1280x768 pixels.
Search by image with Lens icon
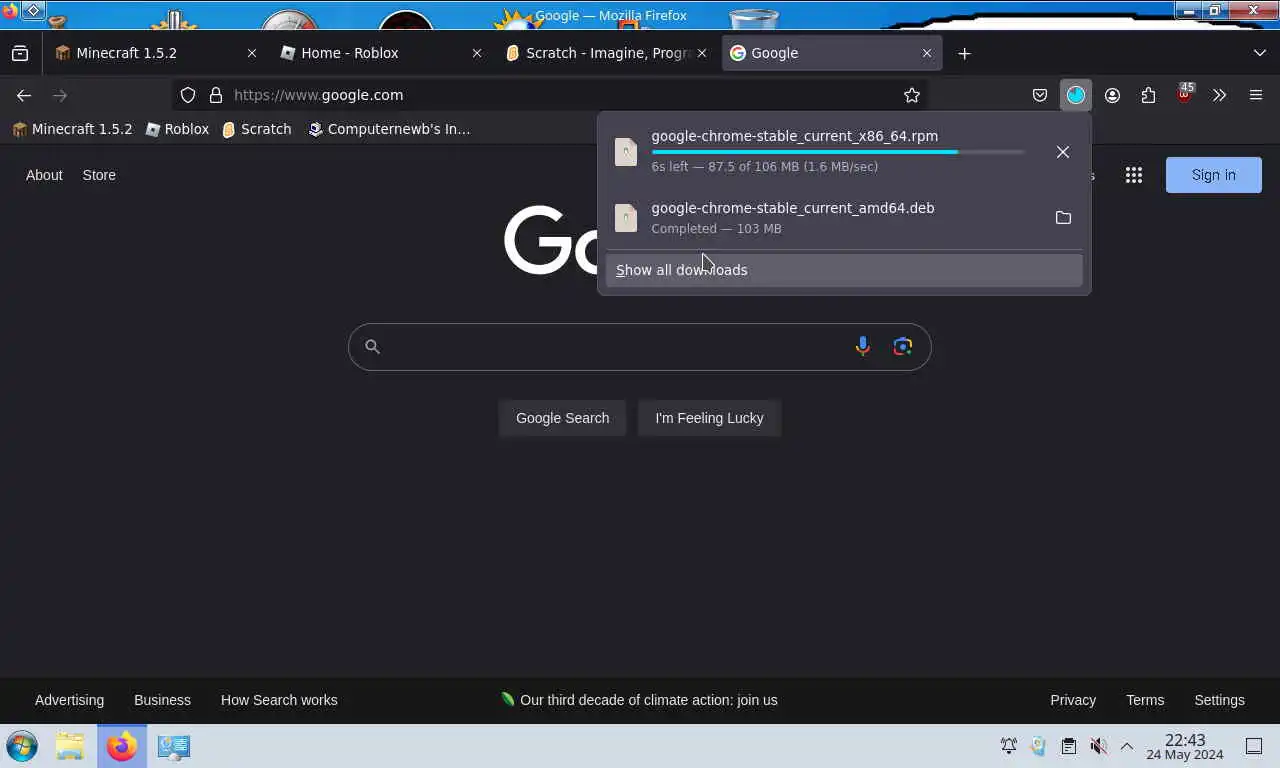coord(902,346)
